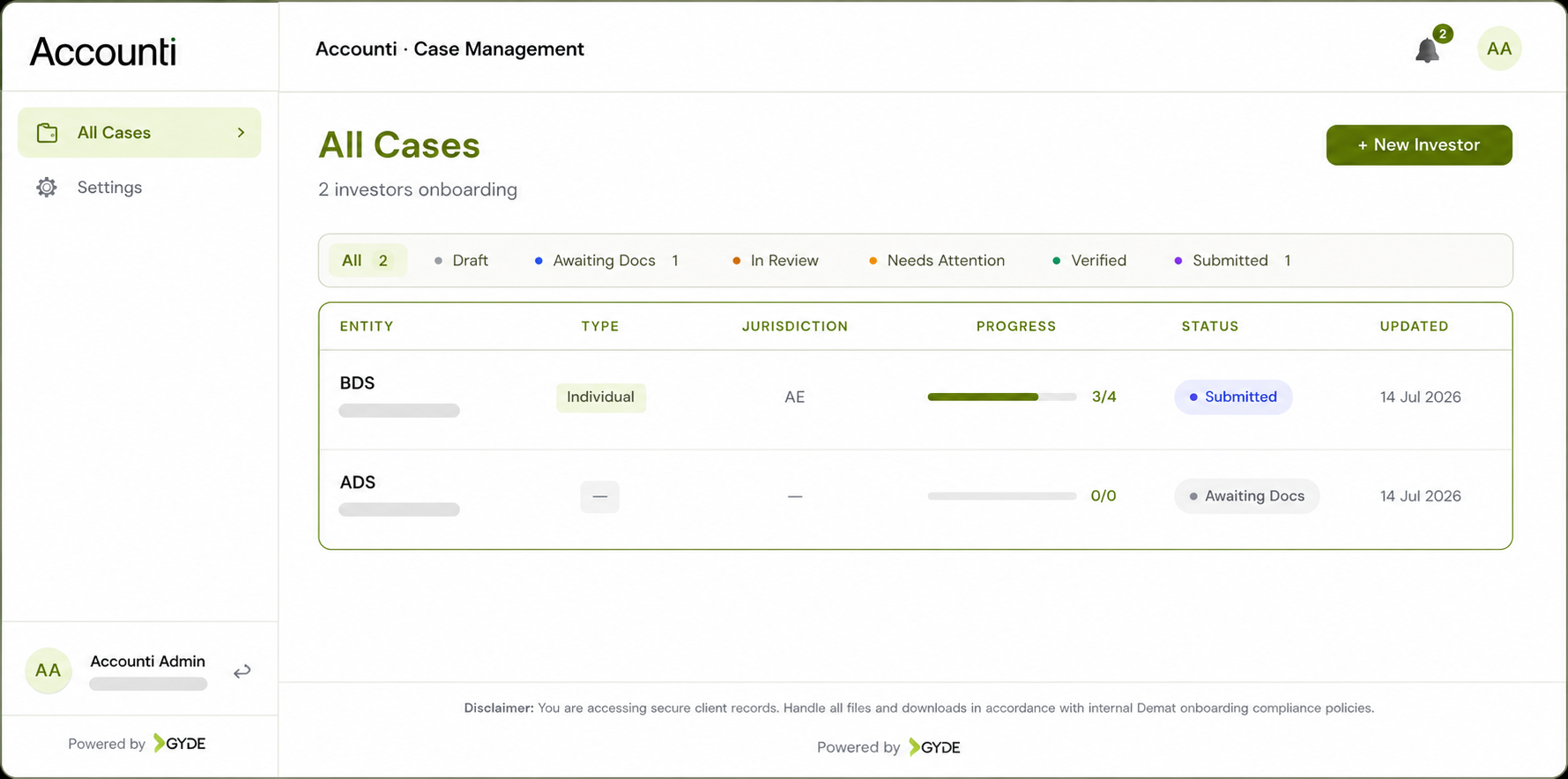
Task: Click the Accounti · Case Management header title
Action: tap(450, 49)
